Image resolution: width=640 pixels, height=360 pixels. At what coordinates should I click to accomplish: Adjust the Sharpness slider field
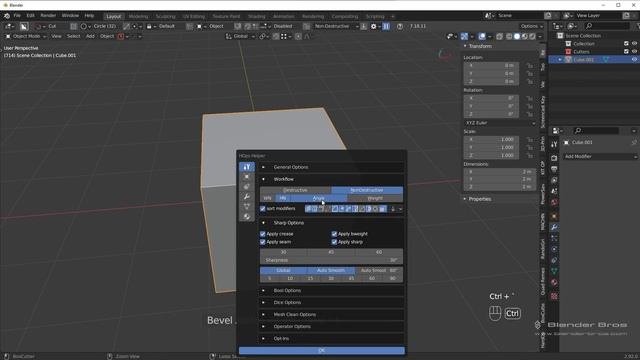coord(331,260)
